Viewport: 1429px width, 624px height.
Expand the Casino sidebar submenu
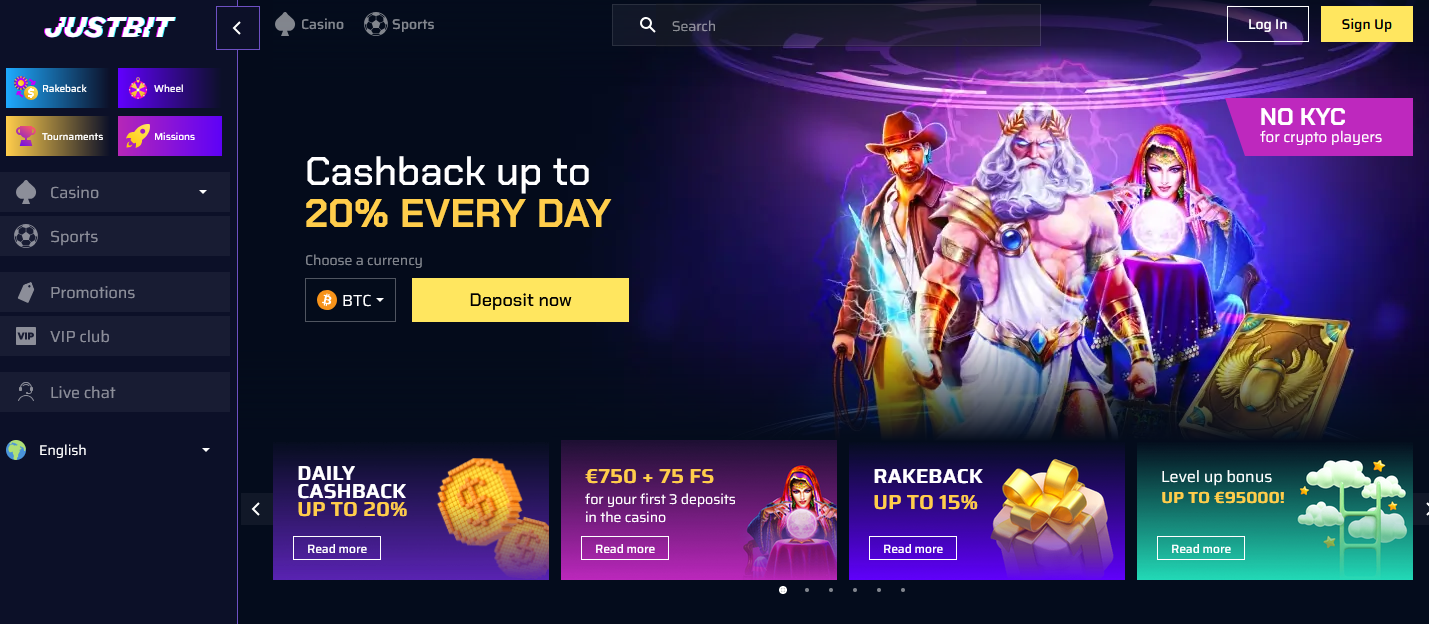pyautogui.click(x=203, y=192)
